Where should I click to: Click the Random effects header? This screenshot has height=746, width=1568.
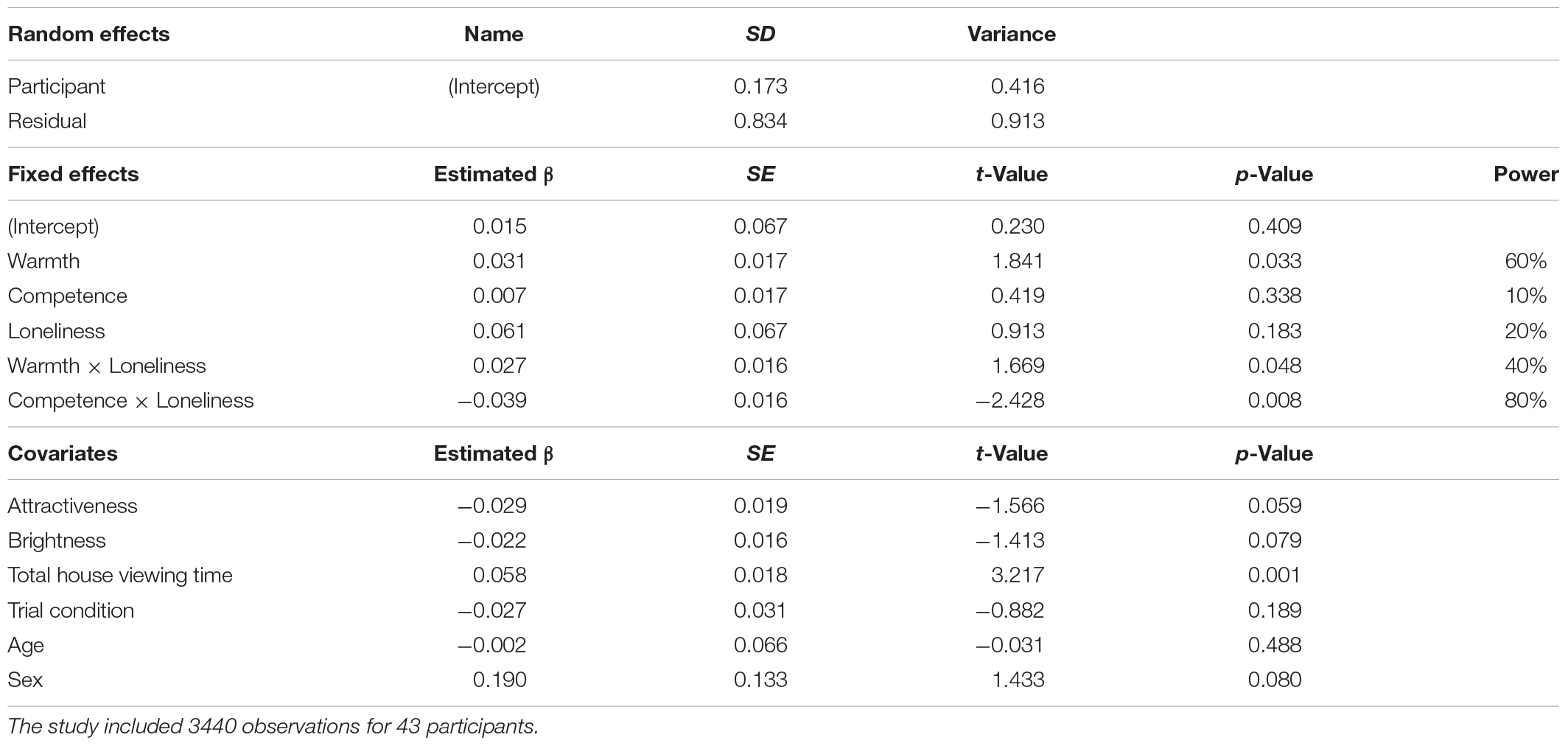tap(88, 34)
